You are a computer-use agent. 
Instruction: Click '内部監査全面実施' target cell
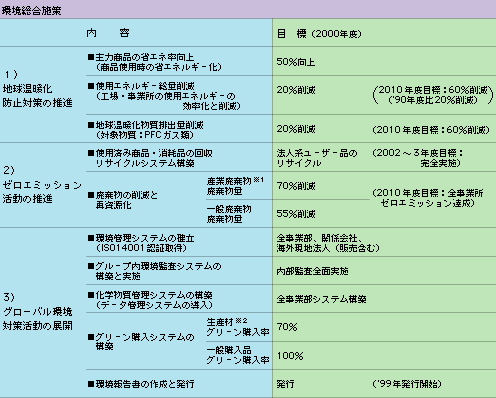312,271
